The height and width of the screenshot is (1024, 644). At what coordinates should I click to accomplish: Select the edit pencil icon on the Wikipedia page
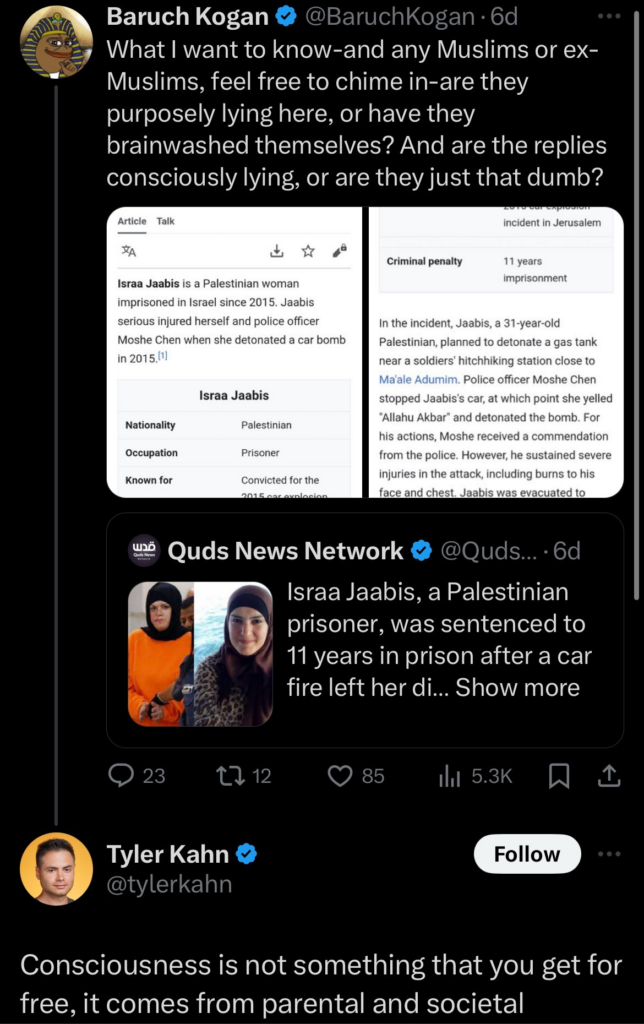tap(338, 249)
